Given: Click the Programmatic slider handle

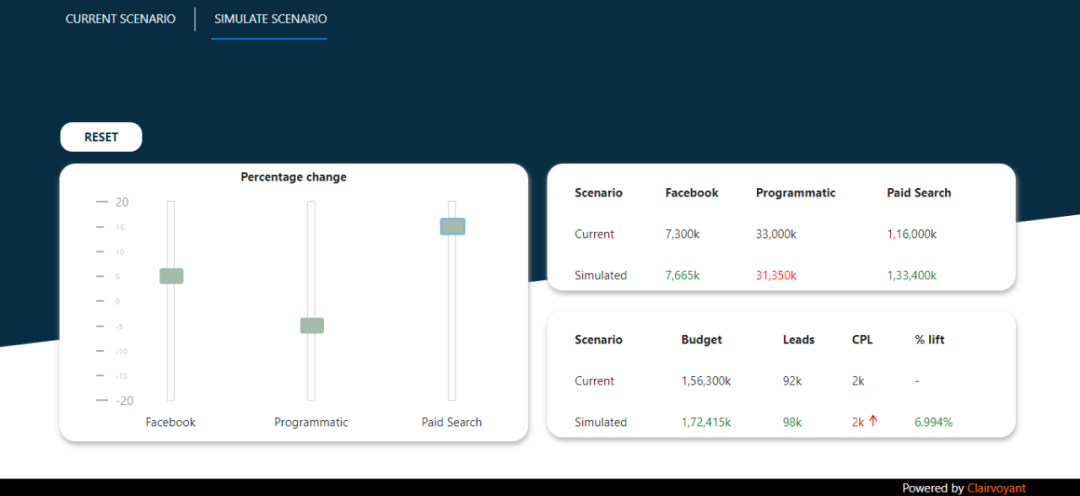Looking at the screenshot, I should click(x=312, y=326).
